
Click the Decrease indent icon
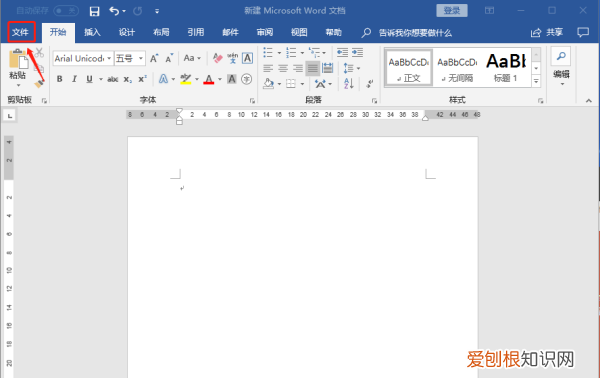342,52
